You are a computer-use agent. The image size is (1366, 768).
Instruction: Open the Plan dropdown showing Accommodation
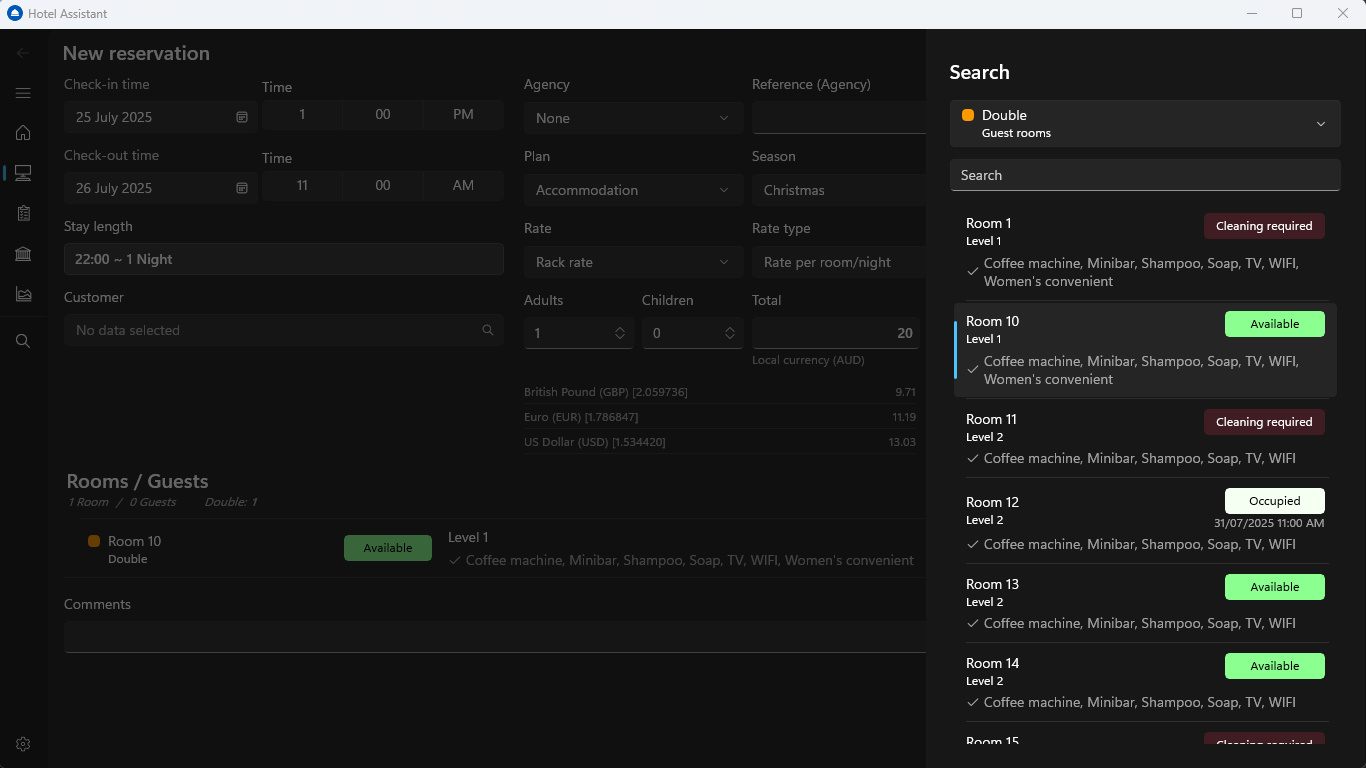coord(632,190)
